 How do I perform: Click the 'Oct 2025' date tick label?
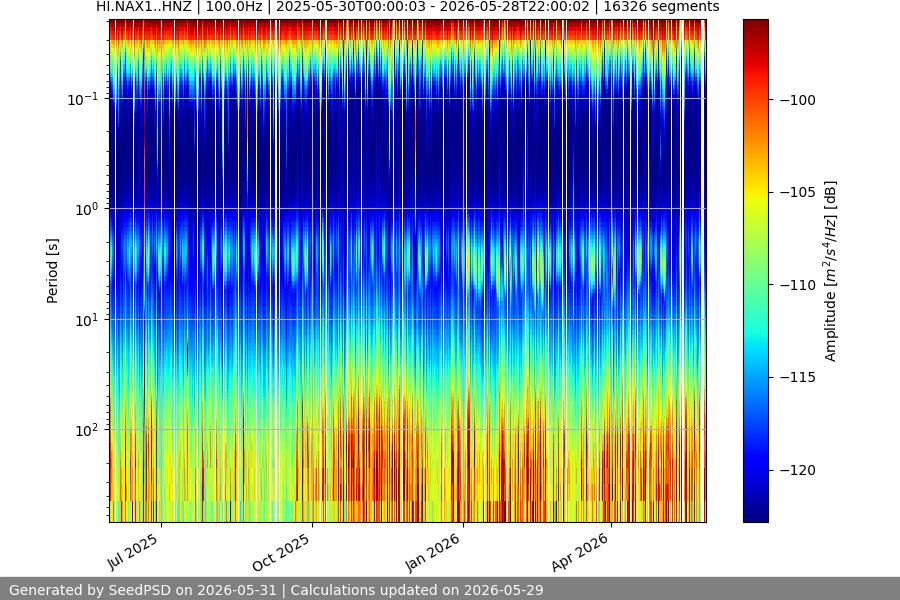point(281,552)
